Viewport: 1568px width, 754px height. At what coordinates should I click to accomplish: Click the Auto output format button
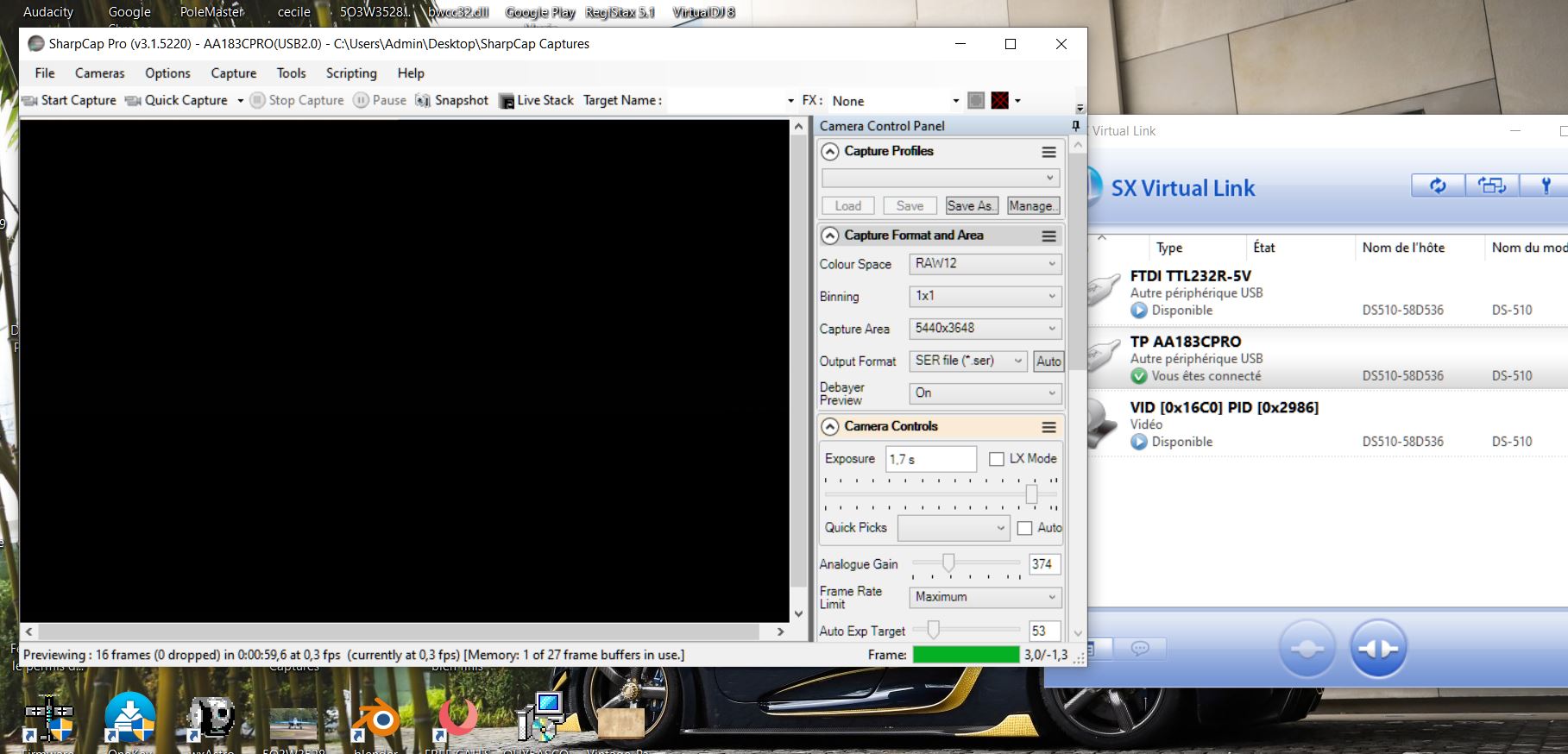[x=1048, y=361]
